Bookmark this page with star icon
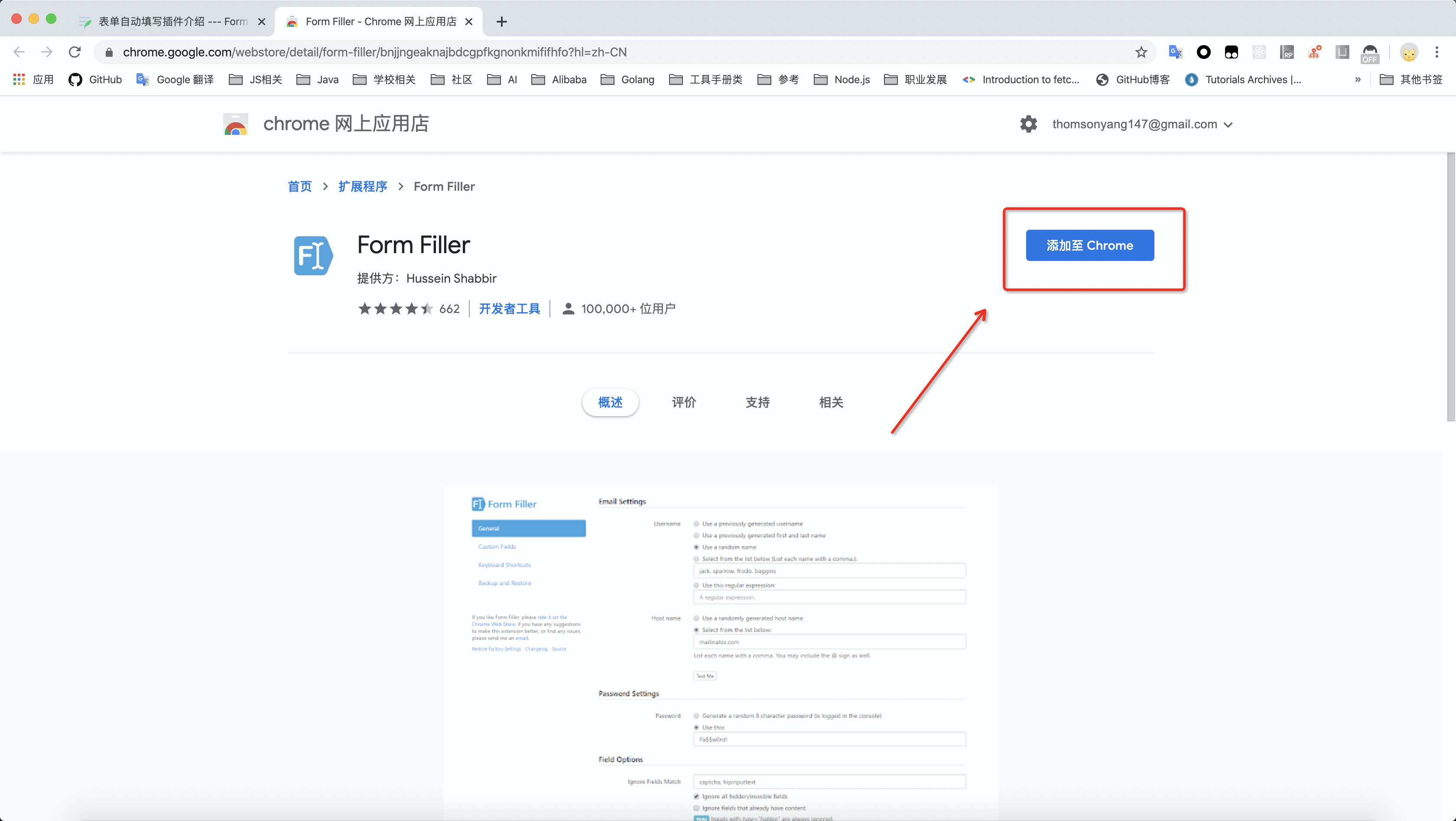 point(1141,52)
